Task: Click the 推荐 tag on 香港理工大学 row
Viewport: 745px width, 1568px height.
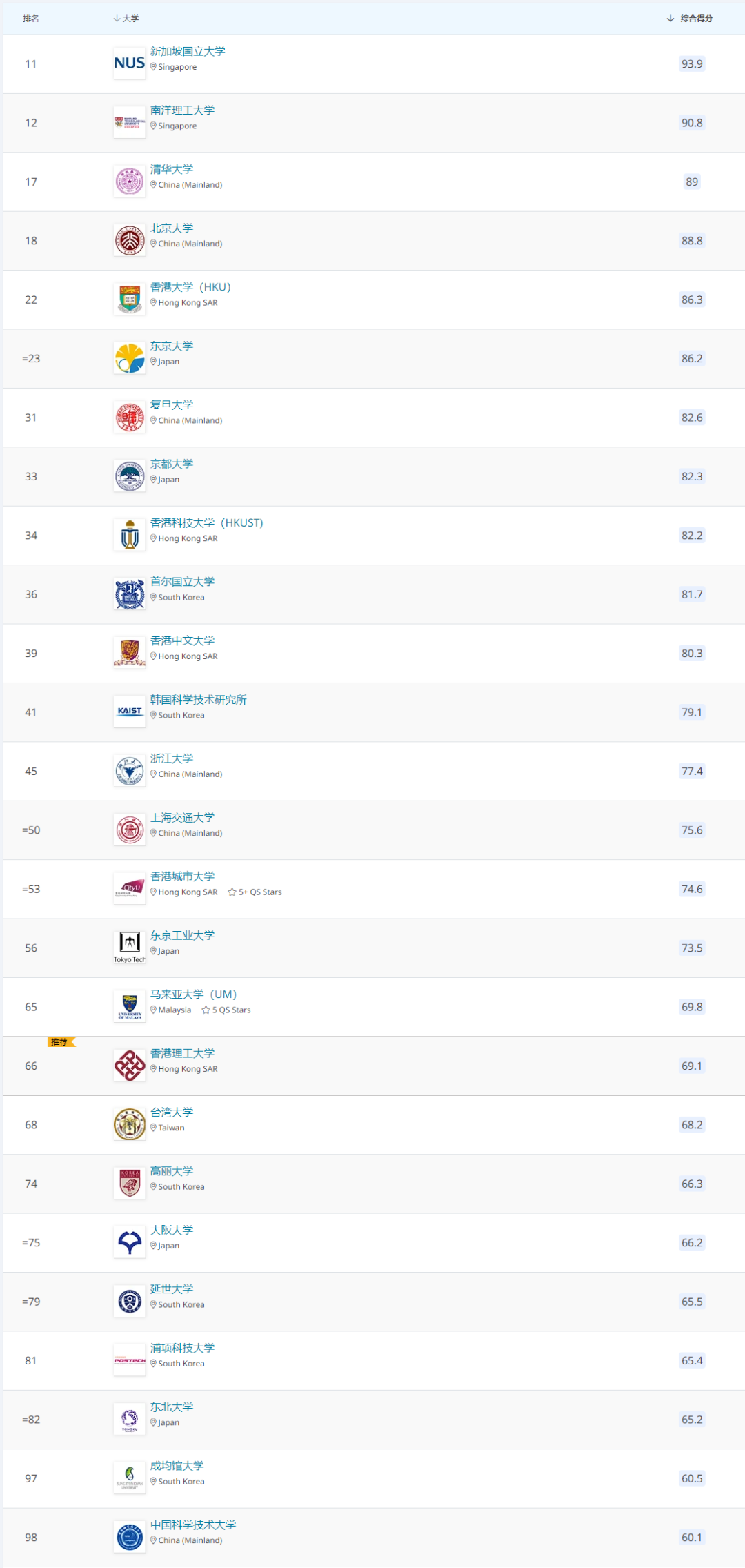Action: pyautogui.click(x=61, y=1042)
